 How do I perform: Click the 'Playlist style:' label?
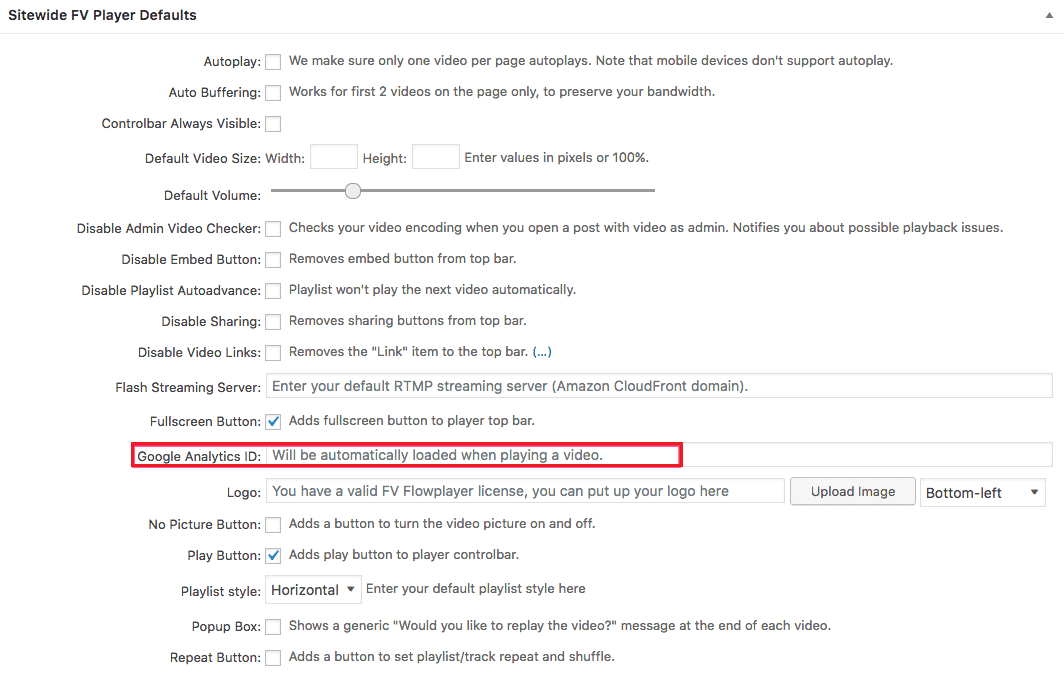click(x=221, y=591)
